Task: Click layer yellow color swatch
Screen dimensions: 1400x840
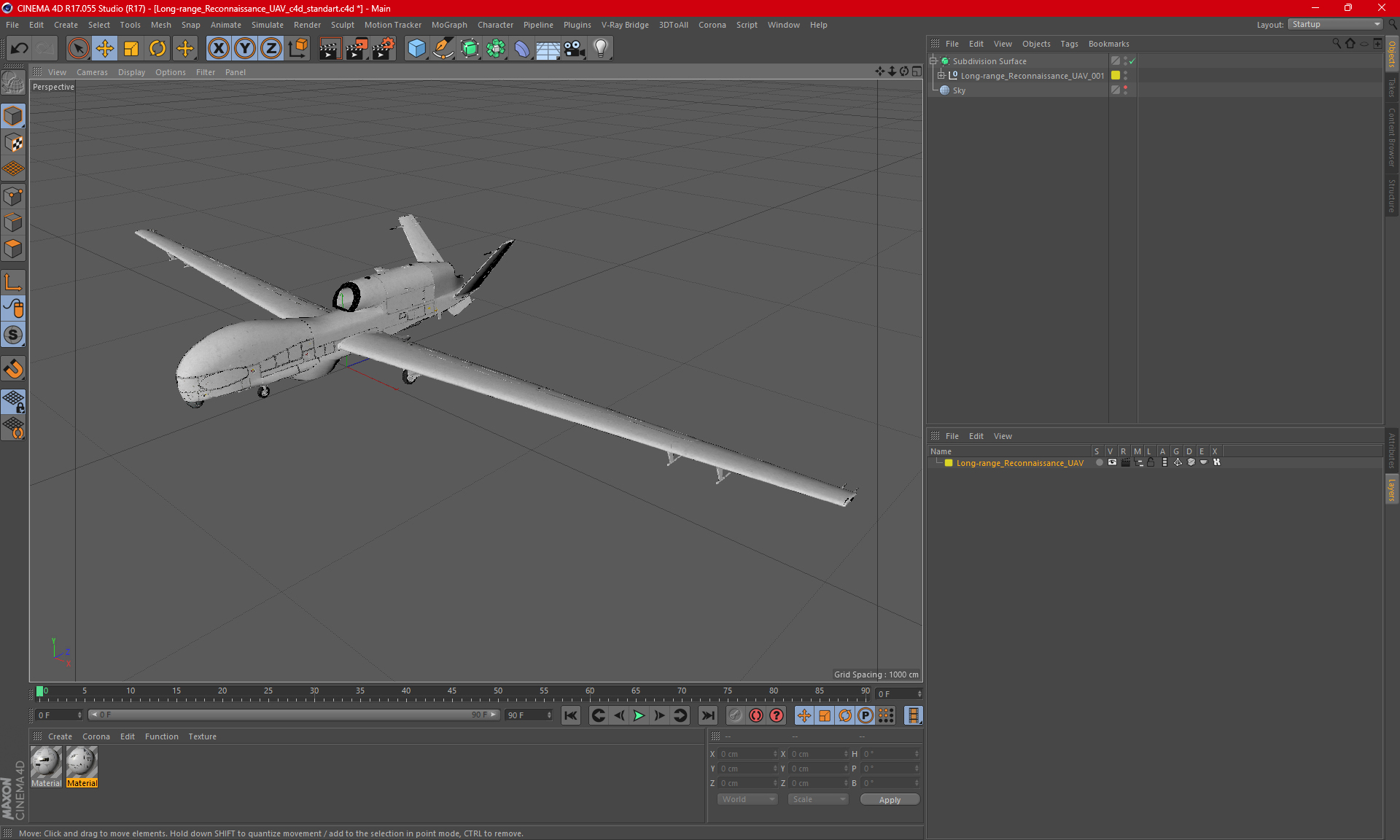Action: 949,463
